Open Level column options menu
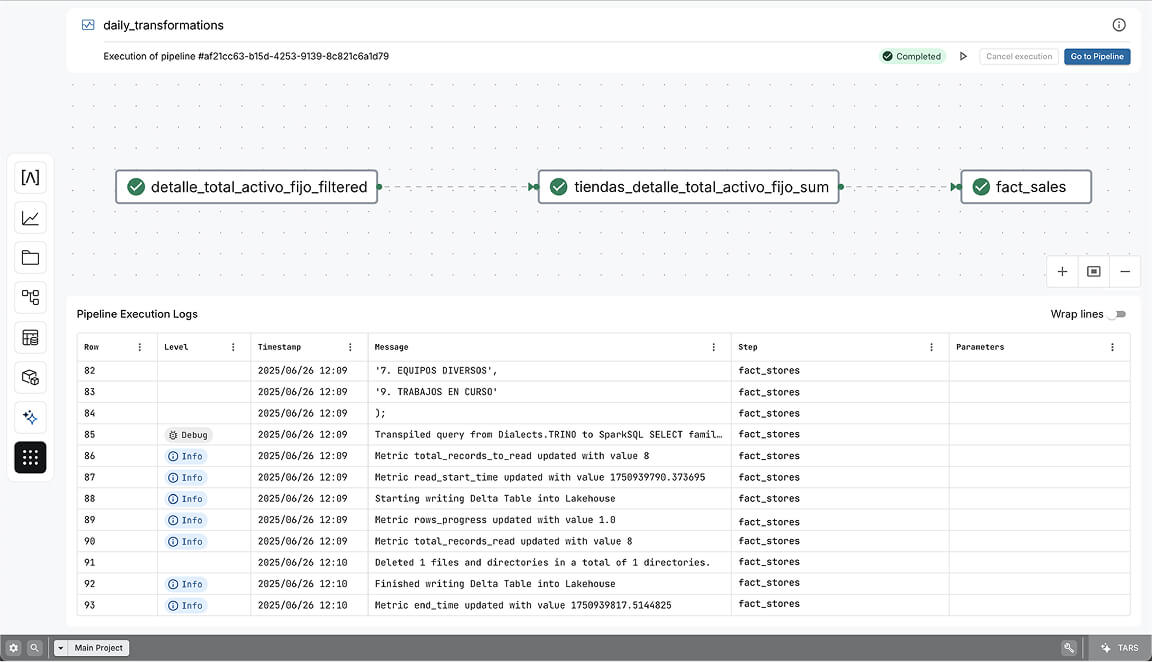 pyautogui.click(x=233, y=348)
